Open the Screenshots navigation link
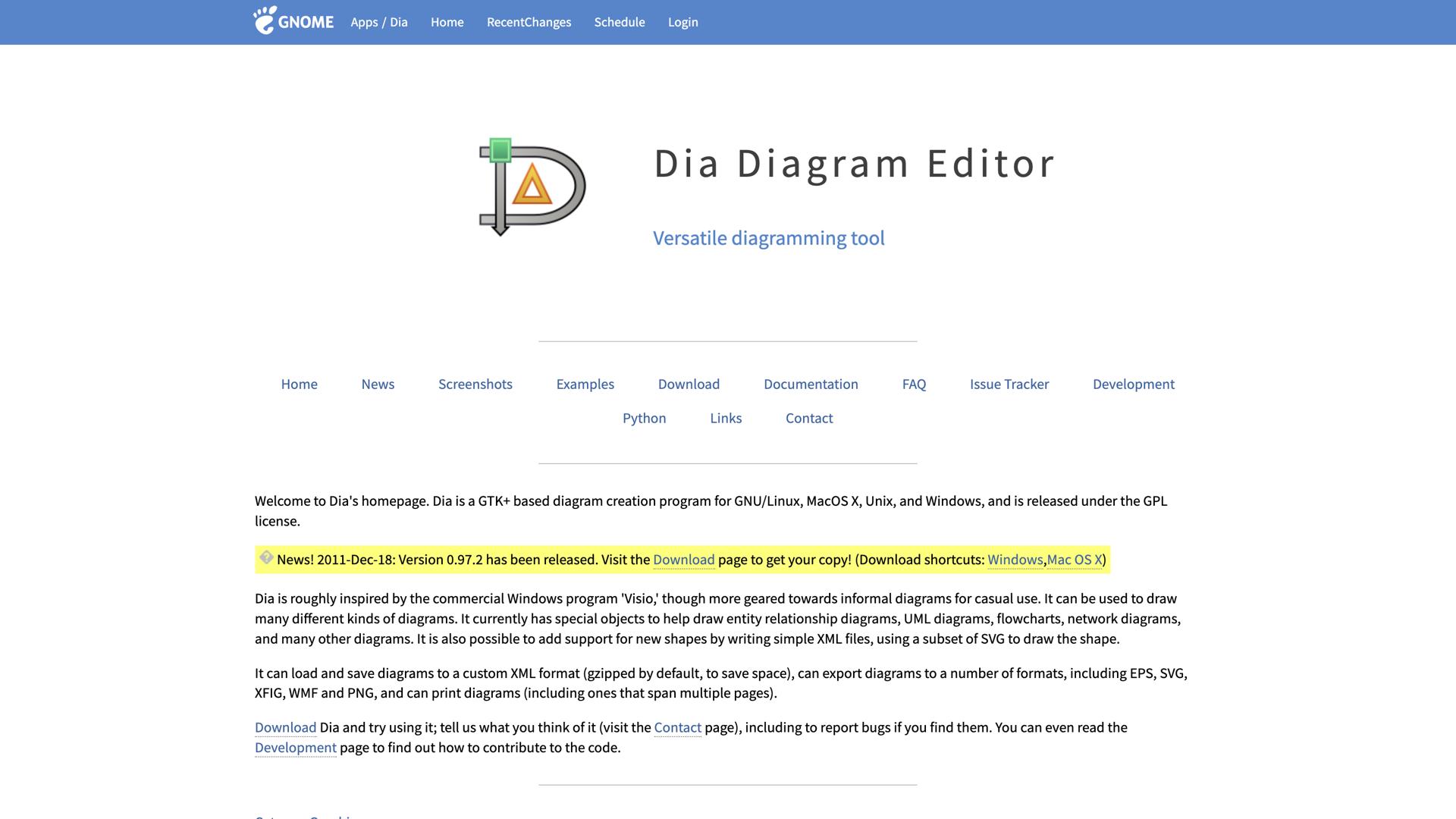 (475, 384)
